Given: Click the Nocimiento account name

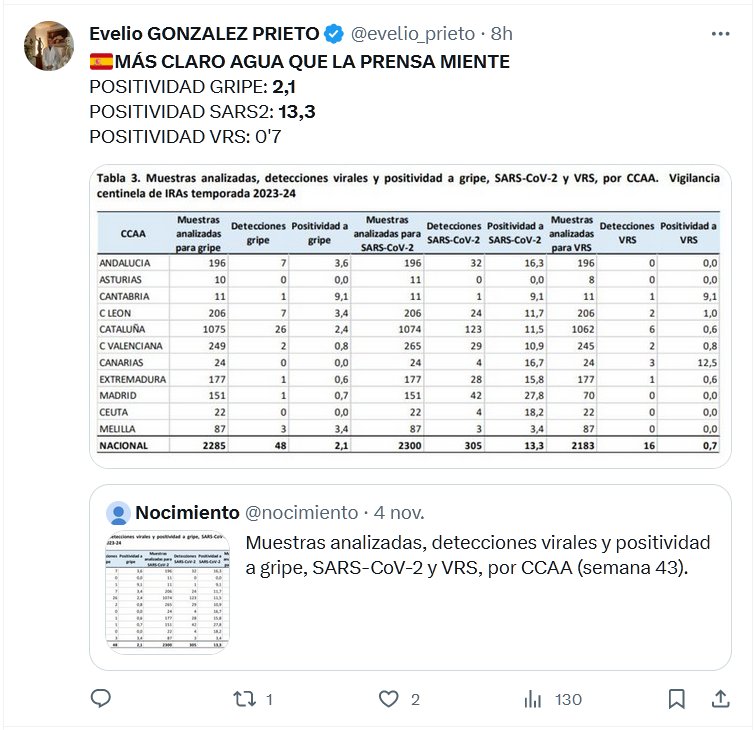Looking at the screenshot, I should pos(187,513).
